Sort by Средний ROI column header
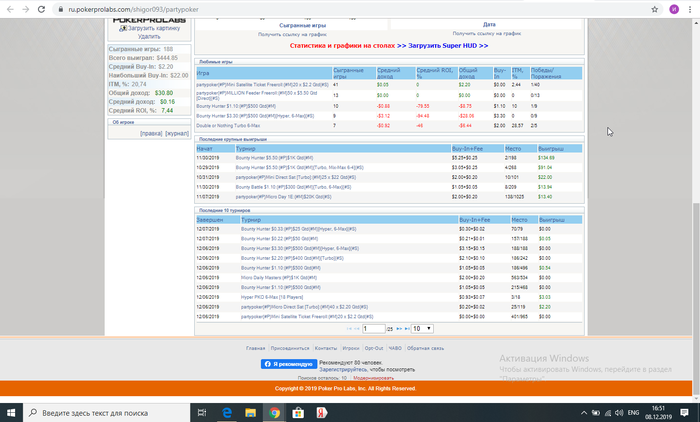 (435, 73)
